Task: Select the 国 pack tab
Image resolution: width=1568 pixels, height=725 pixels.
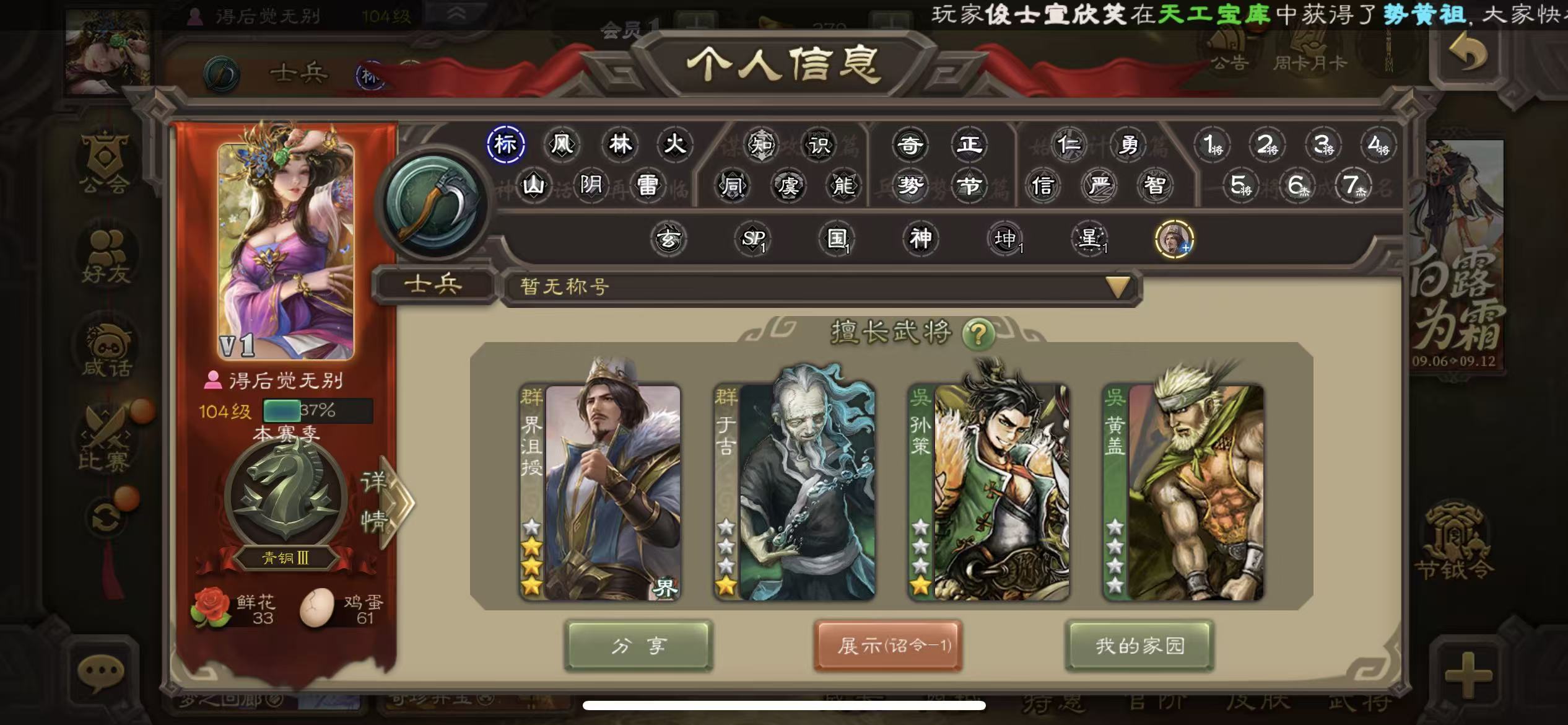Action: [x=837, y=239]
